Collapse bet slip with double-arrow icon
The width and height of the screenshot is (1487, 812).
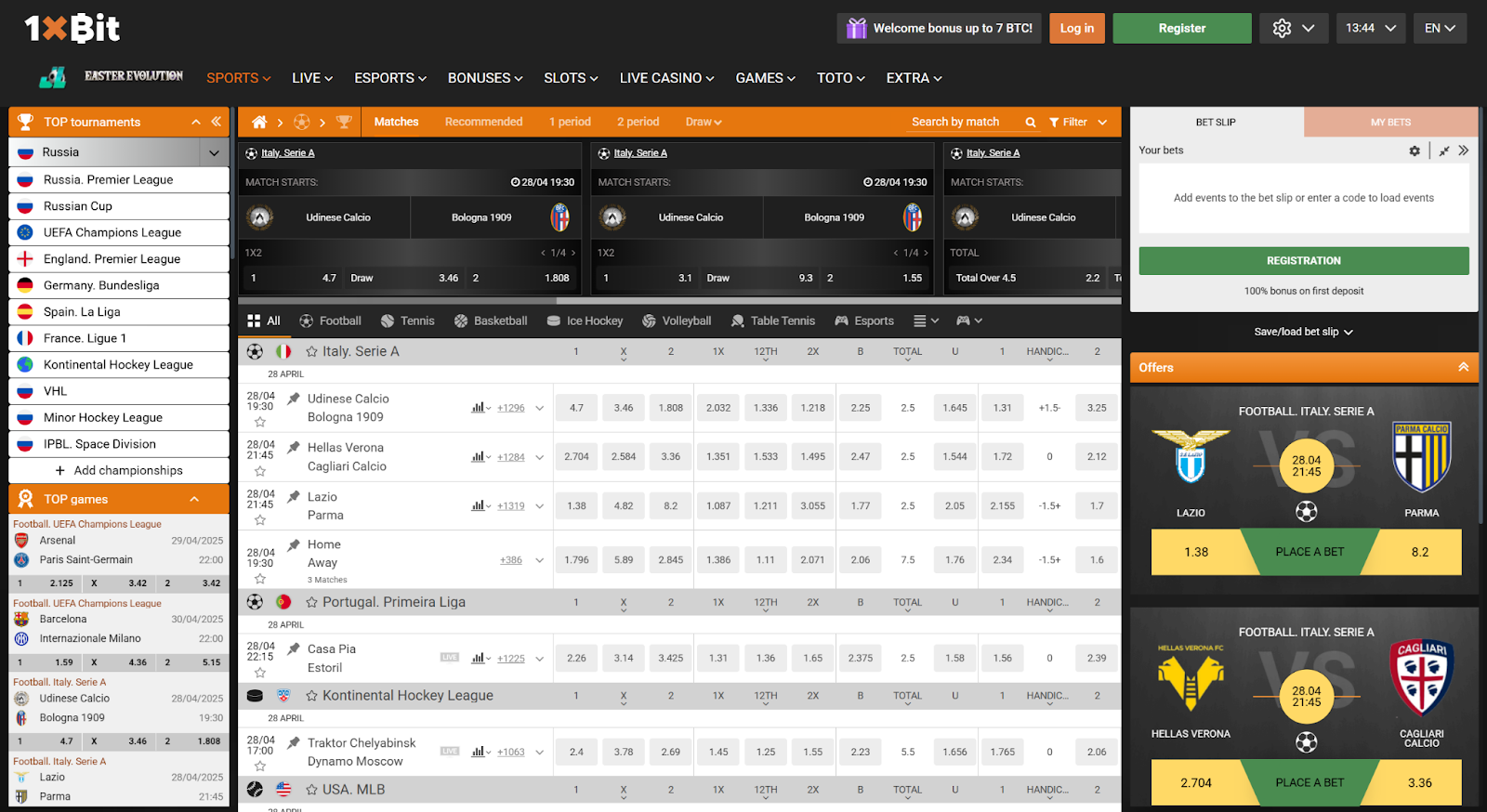1464,151
